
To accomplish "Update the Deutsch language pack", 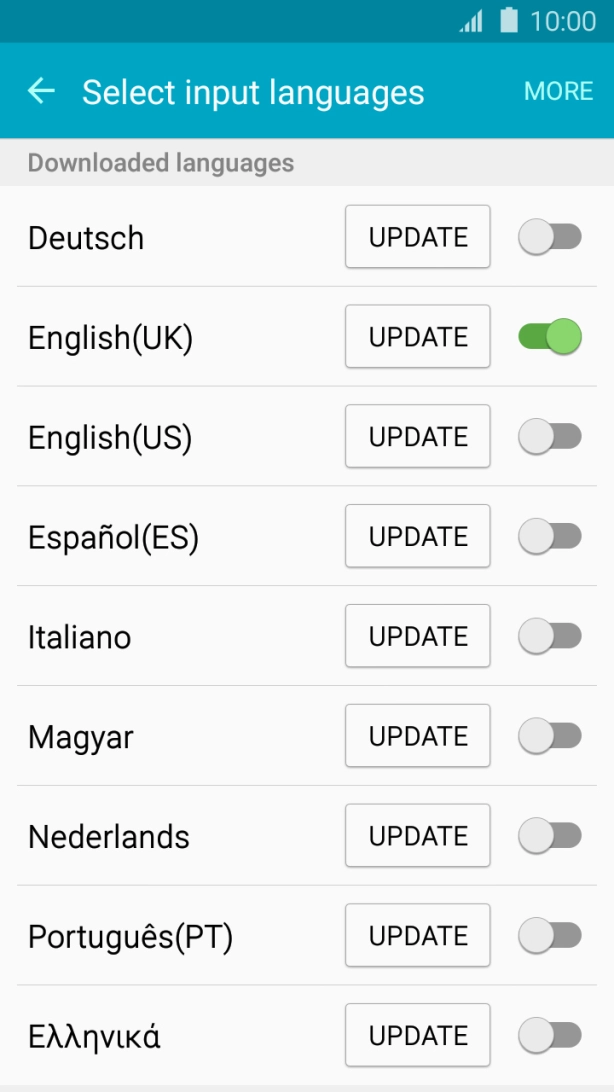I will (417, 236).
